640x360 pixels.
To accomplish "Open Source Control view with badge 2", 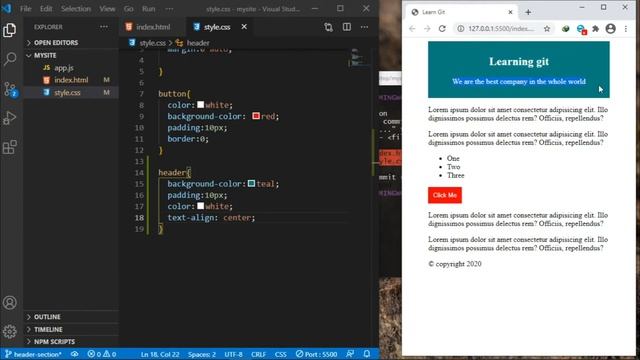I will (10, 89).
